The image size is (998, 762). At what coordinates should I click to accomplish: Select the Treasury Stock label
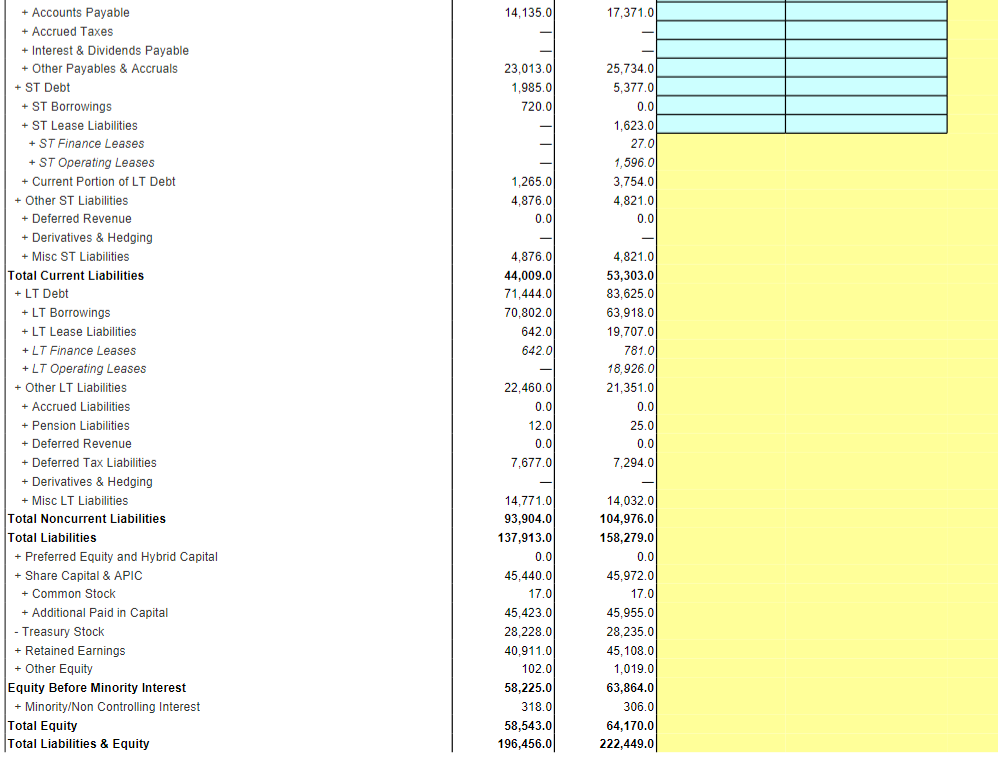pos(62,632)
